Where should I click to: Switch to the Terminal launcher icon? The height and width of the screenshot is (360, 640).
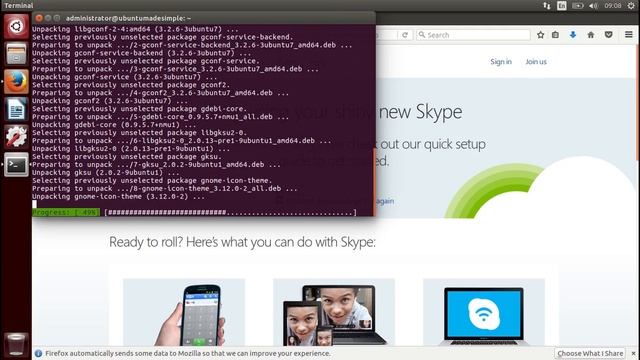click(16, 164)
